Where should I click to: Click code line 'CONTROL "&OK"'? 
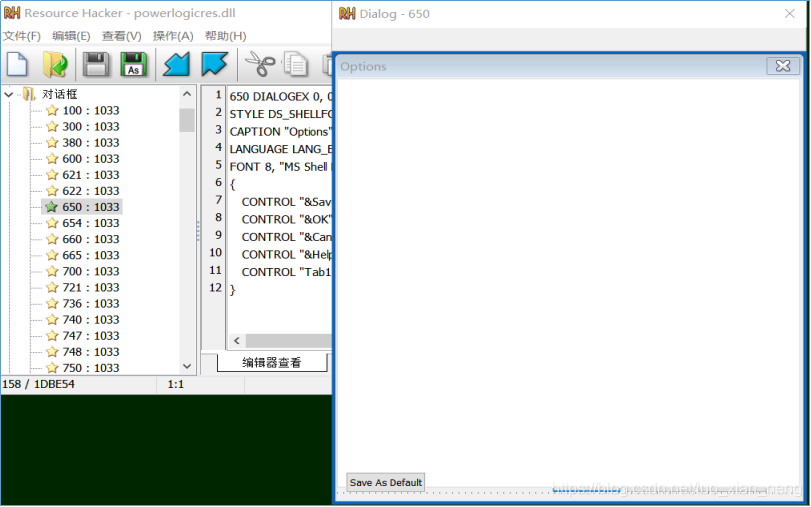click(287, 219)
